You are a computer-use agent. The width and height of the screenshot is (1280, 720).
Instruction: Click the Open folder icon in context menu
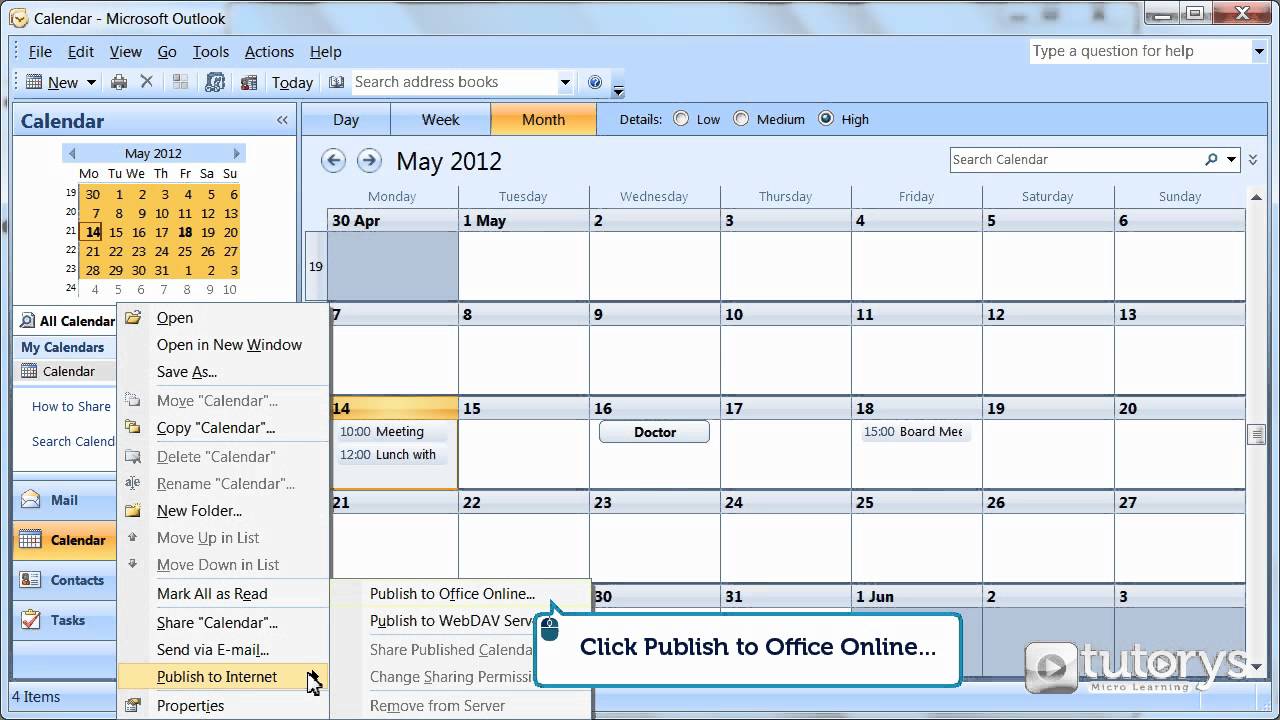(x=133, y=318)
